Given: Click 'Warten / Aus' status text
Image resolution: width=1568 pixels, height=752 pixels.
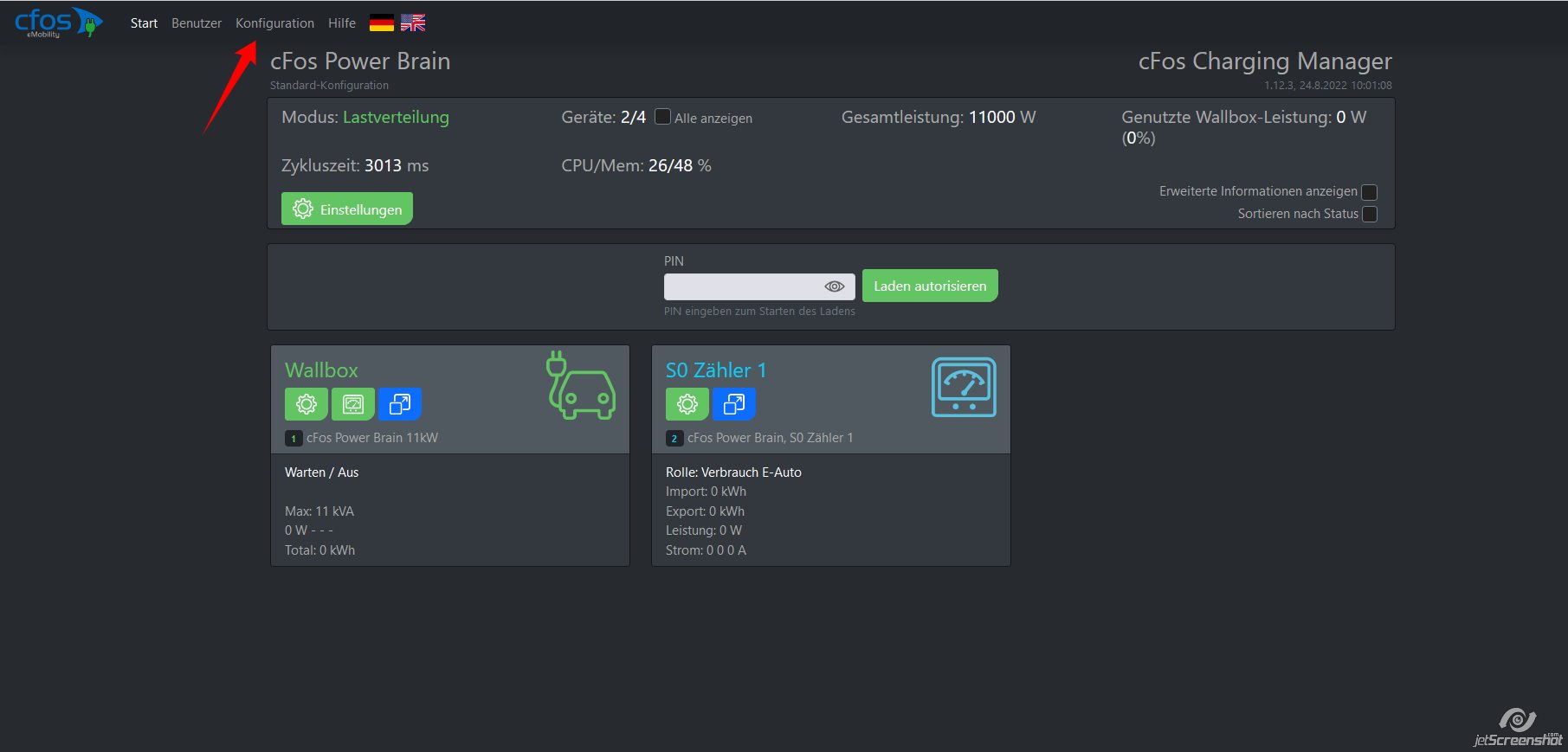Looking at the screenshot, I should point(321,472).
